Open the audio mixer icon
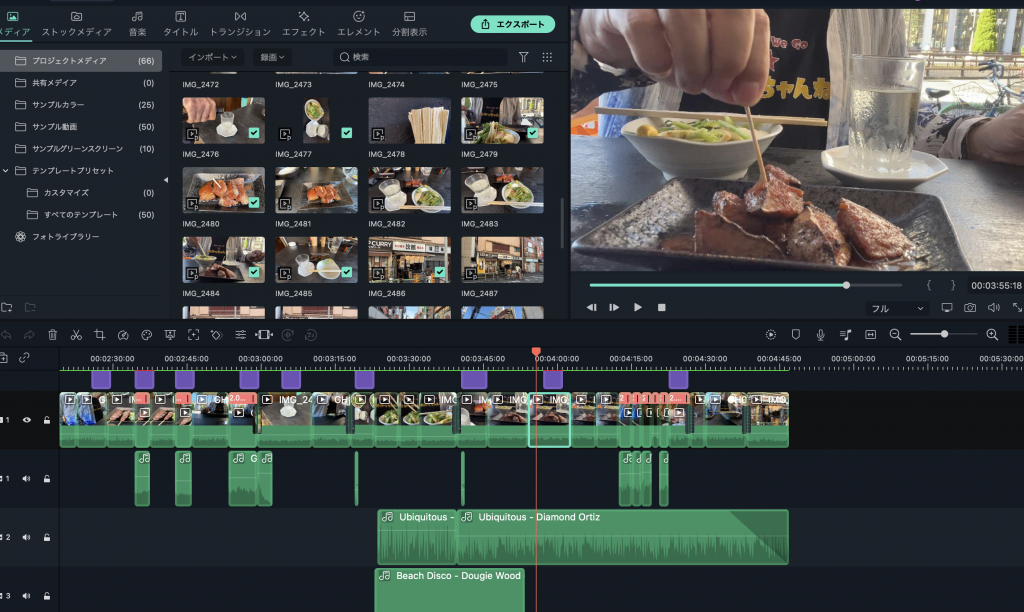The height and width of the screenshot is (612, 1024). click(846, 334)
